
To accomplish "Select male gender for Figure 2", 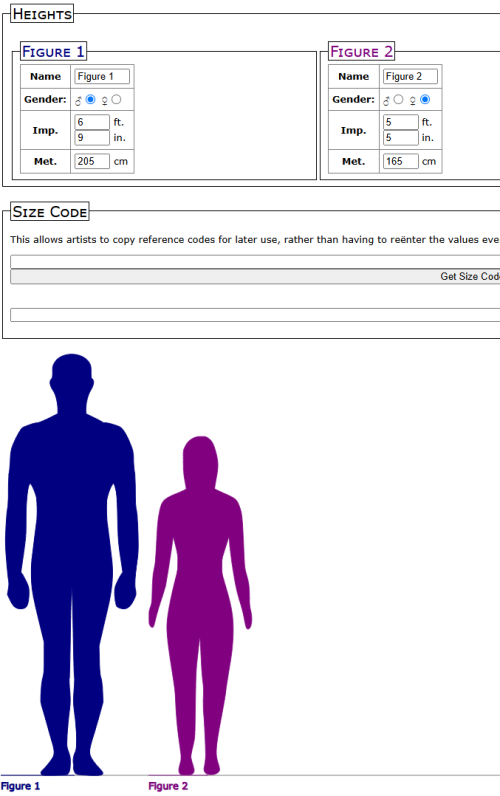I will point(398,100).
